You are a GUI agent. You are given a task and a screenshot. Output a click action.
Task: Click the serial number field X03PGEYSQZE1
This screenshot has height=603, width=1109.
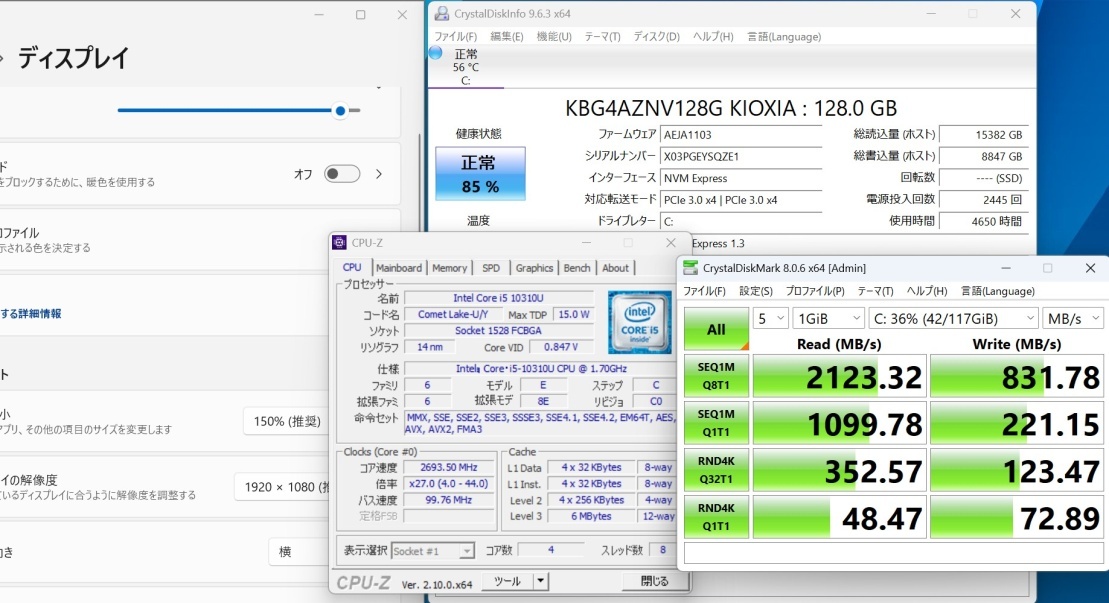pyautogui.click(x=740, y=156)
